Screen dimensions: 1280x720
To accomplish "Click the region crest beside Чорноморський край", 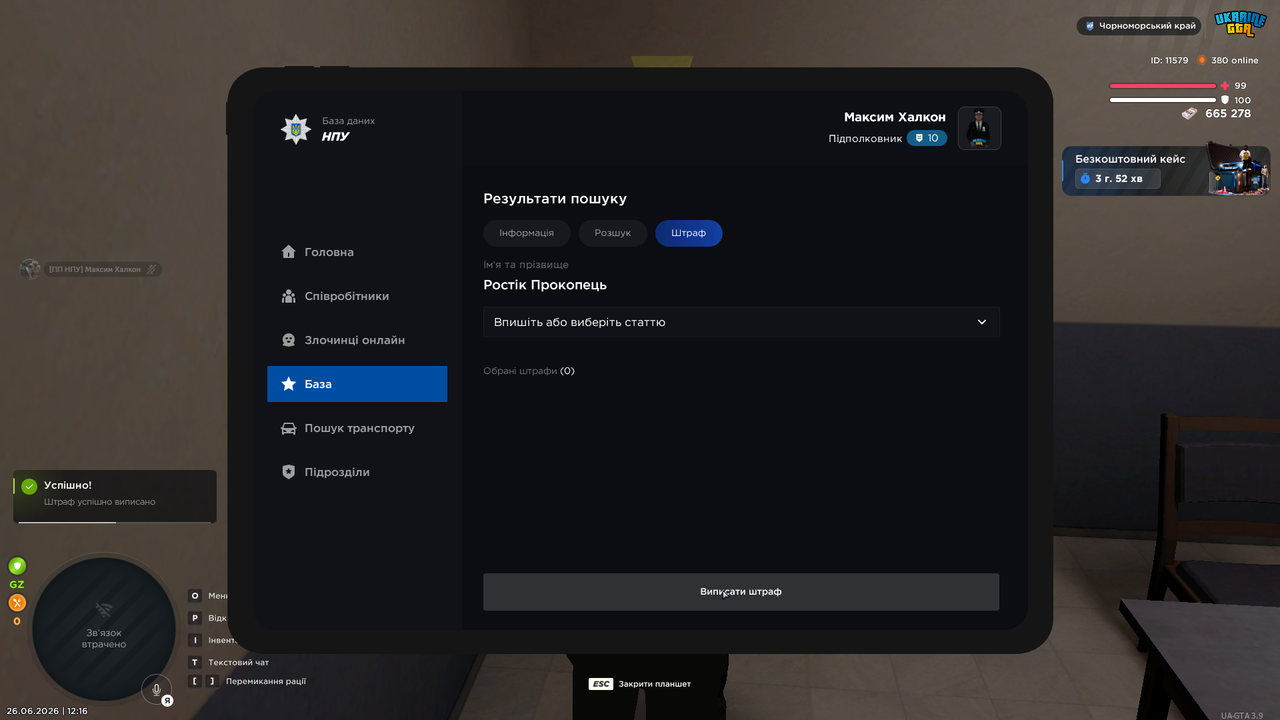I will click(1090, 26).
